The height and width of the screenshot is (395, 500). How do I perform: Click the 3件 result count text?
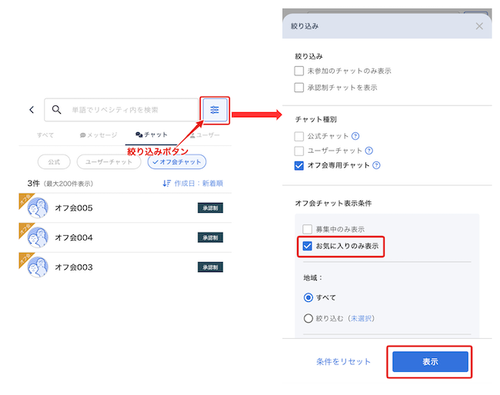[x=33, y=183]
